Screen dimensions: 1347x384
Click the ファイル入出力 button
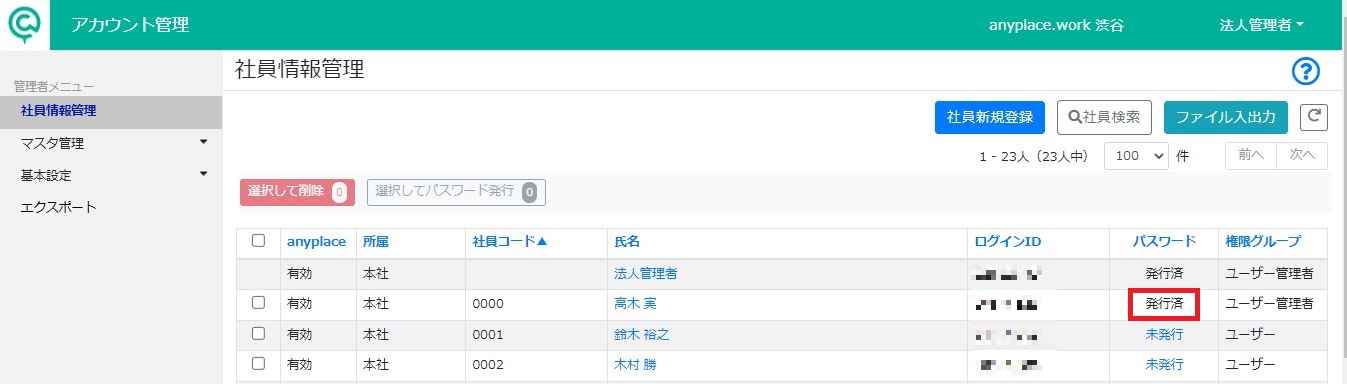[x=1226, y=117]
